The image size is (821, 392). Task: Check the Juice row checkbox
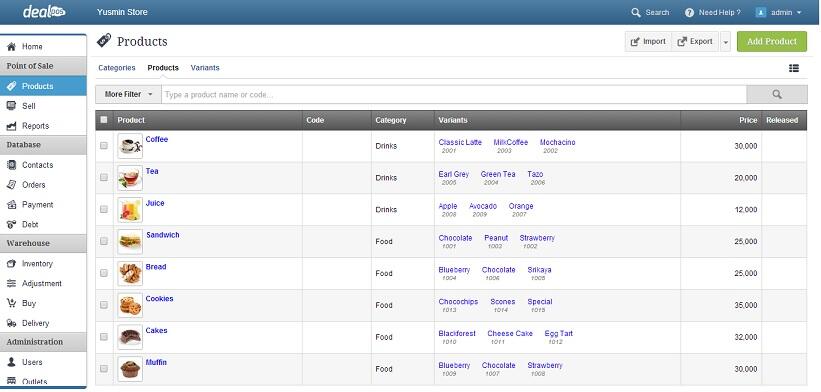click(104, 209)
